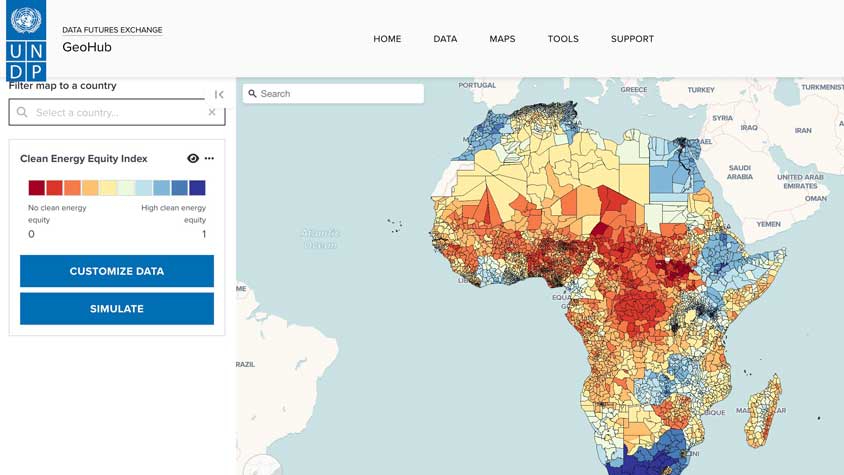Open the SUPPORT menu

pos(632,39)
